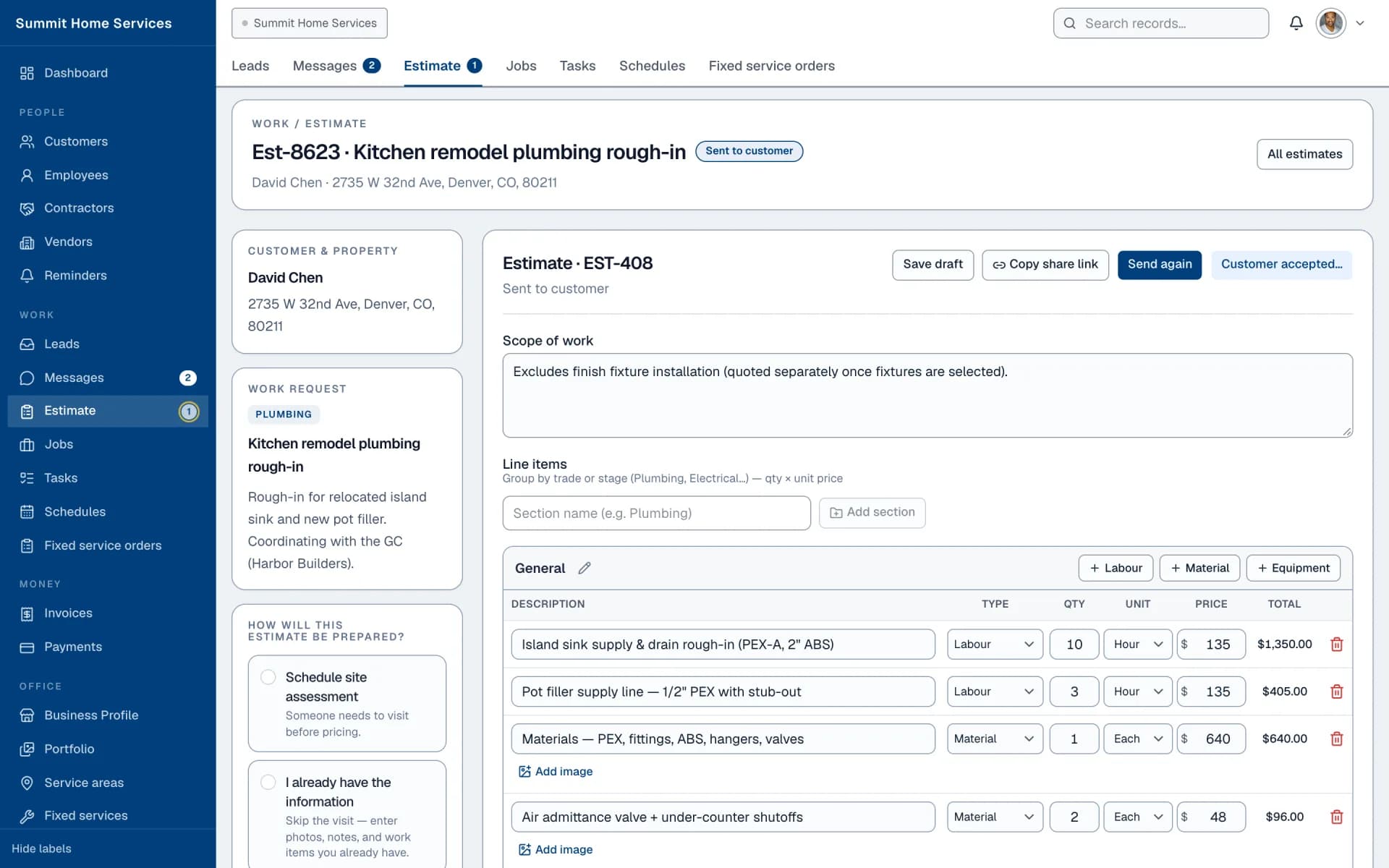Open Payments in the sidebar
This screenshot has height=868, width=1389.
click(x=108, y=647)
